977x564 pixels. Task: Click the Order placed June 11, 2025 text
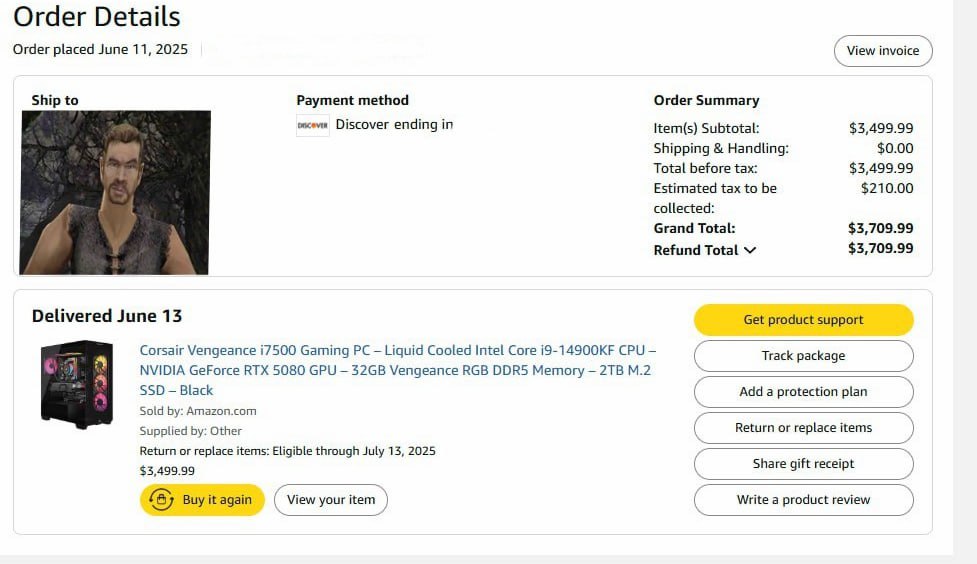click(100, 49)
